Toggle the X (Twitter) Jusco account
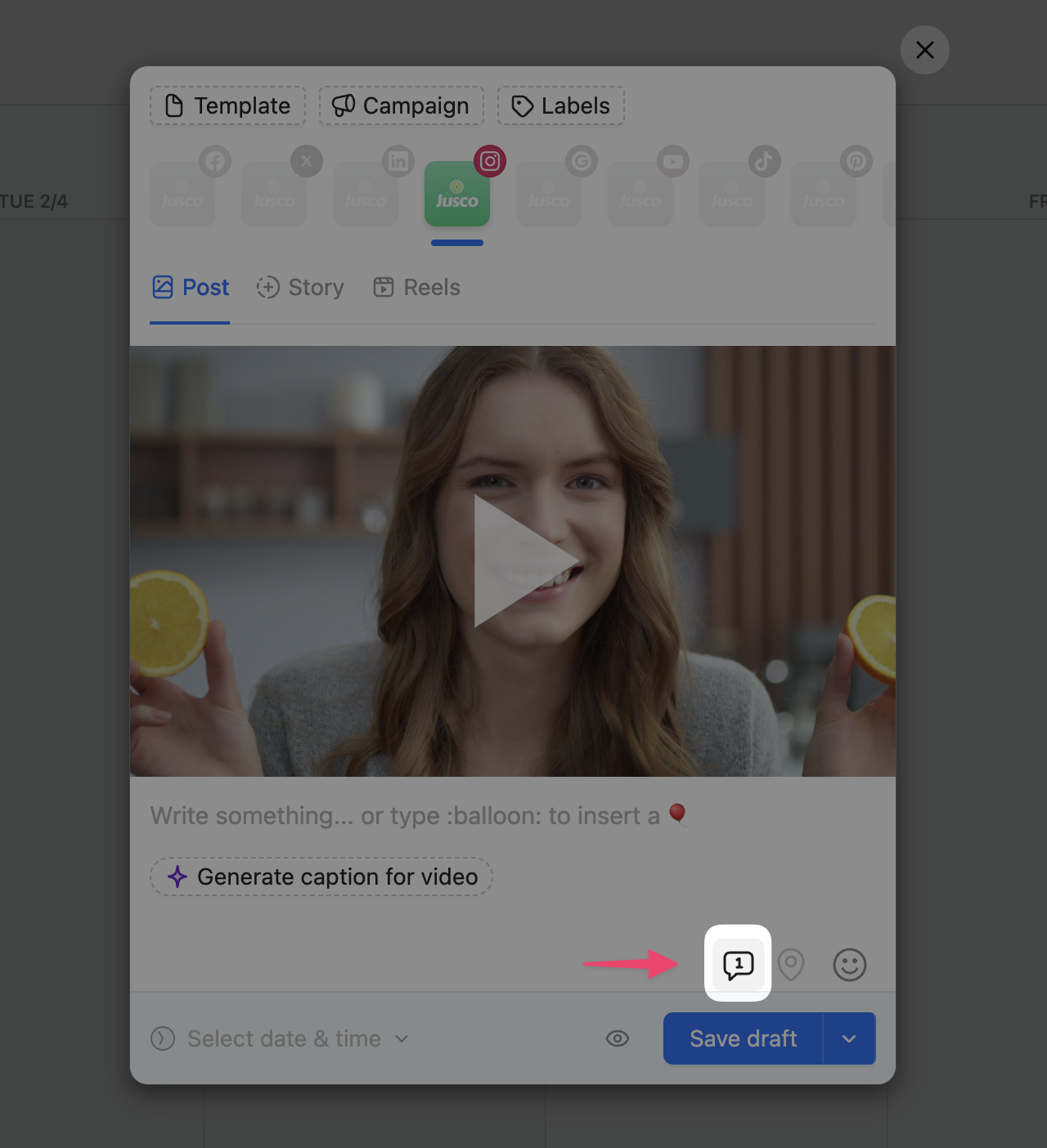 coord(274,194)
